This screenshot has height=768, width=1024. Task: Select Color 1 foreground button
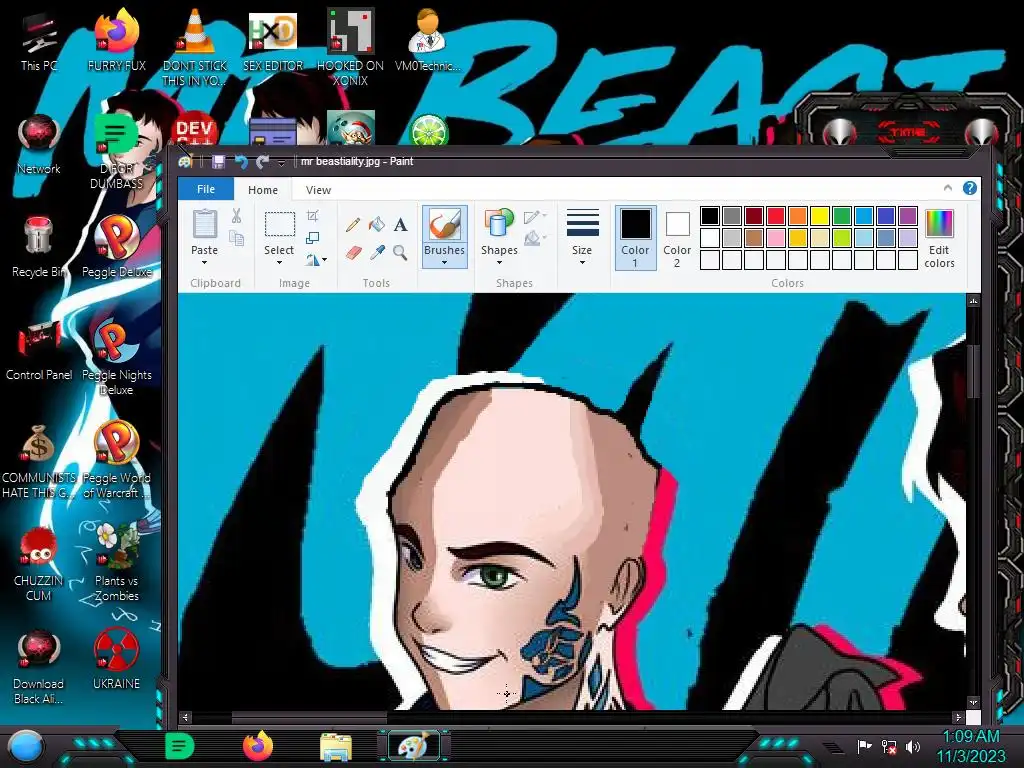pos(635,238)
